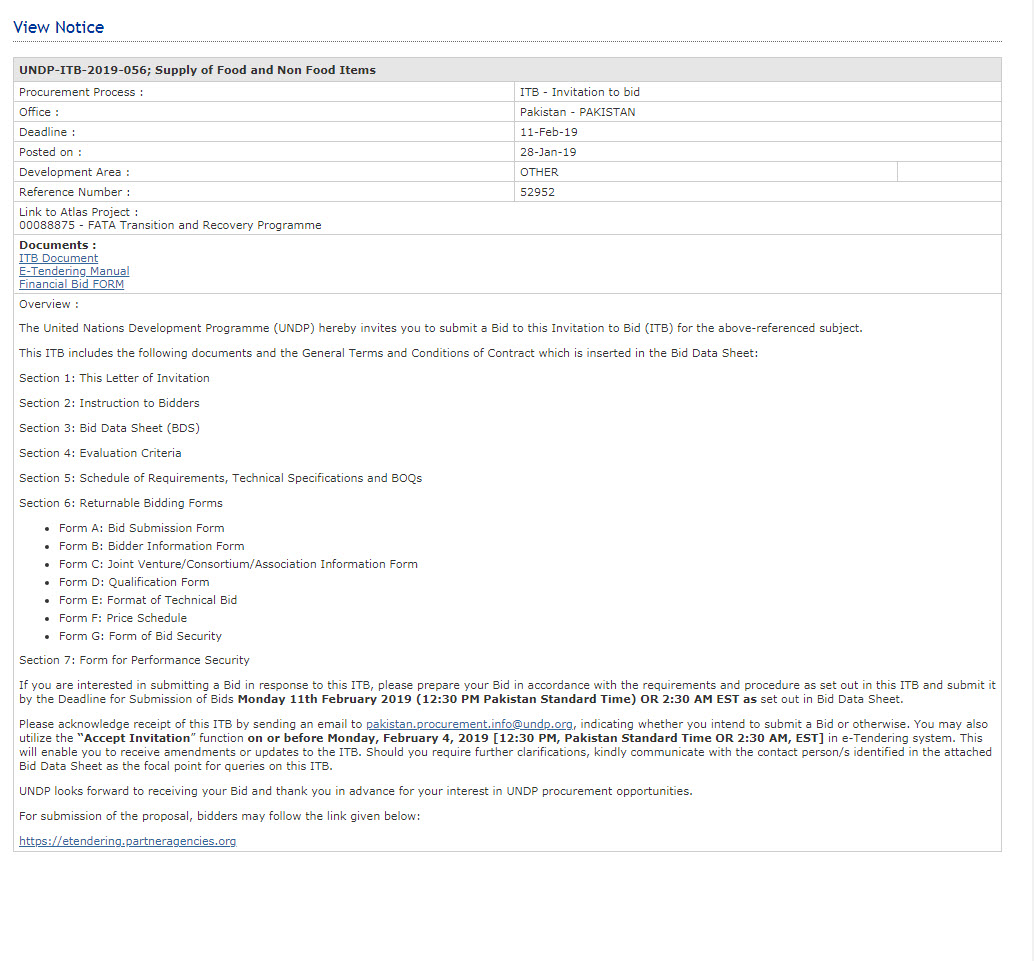Viewport: 1034px width, 961px height.
Task: Click the deadline value 11-Feb-19
Action: point(548,132)
